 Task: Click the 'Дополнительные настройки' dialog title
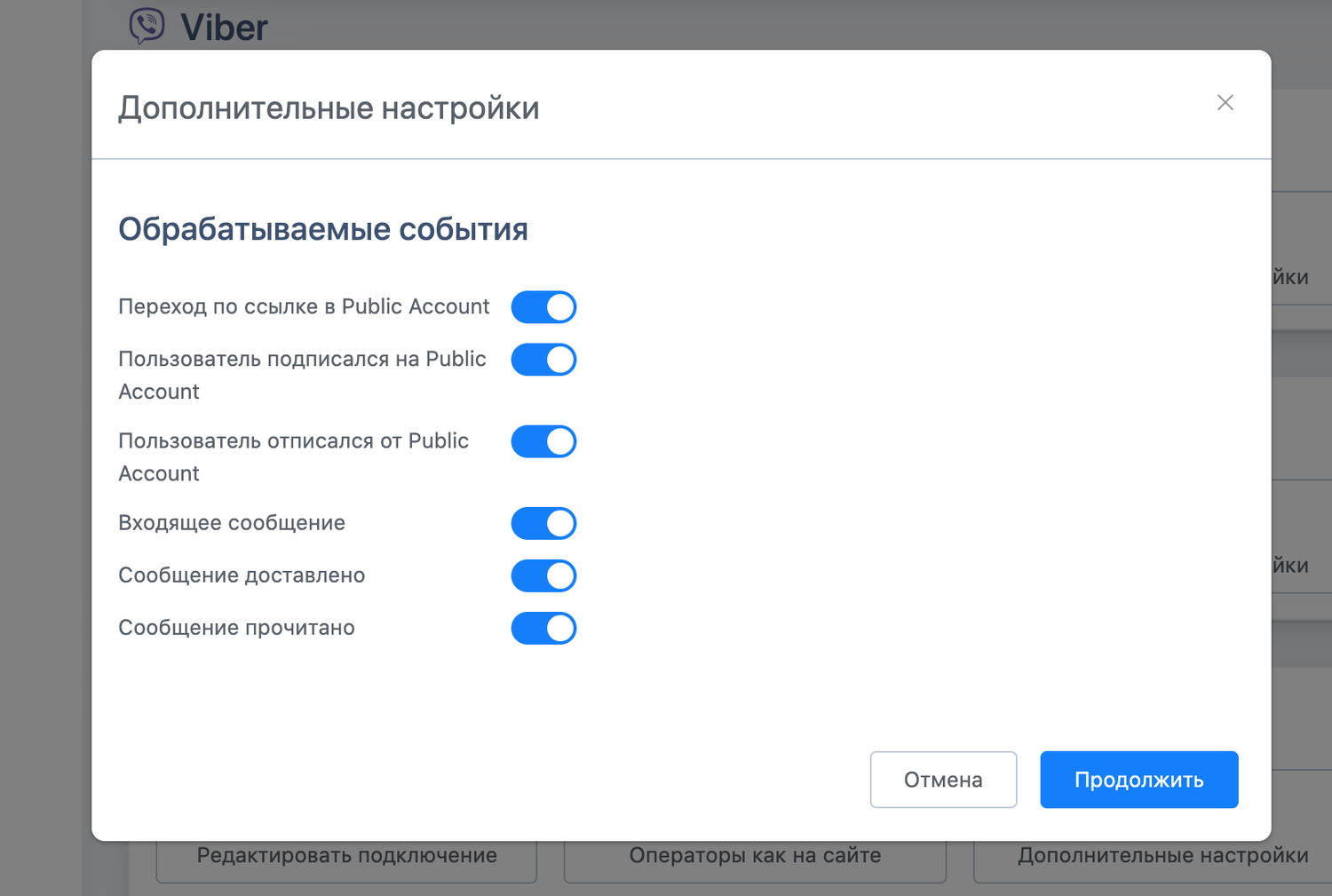click(x=329, y=107)
